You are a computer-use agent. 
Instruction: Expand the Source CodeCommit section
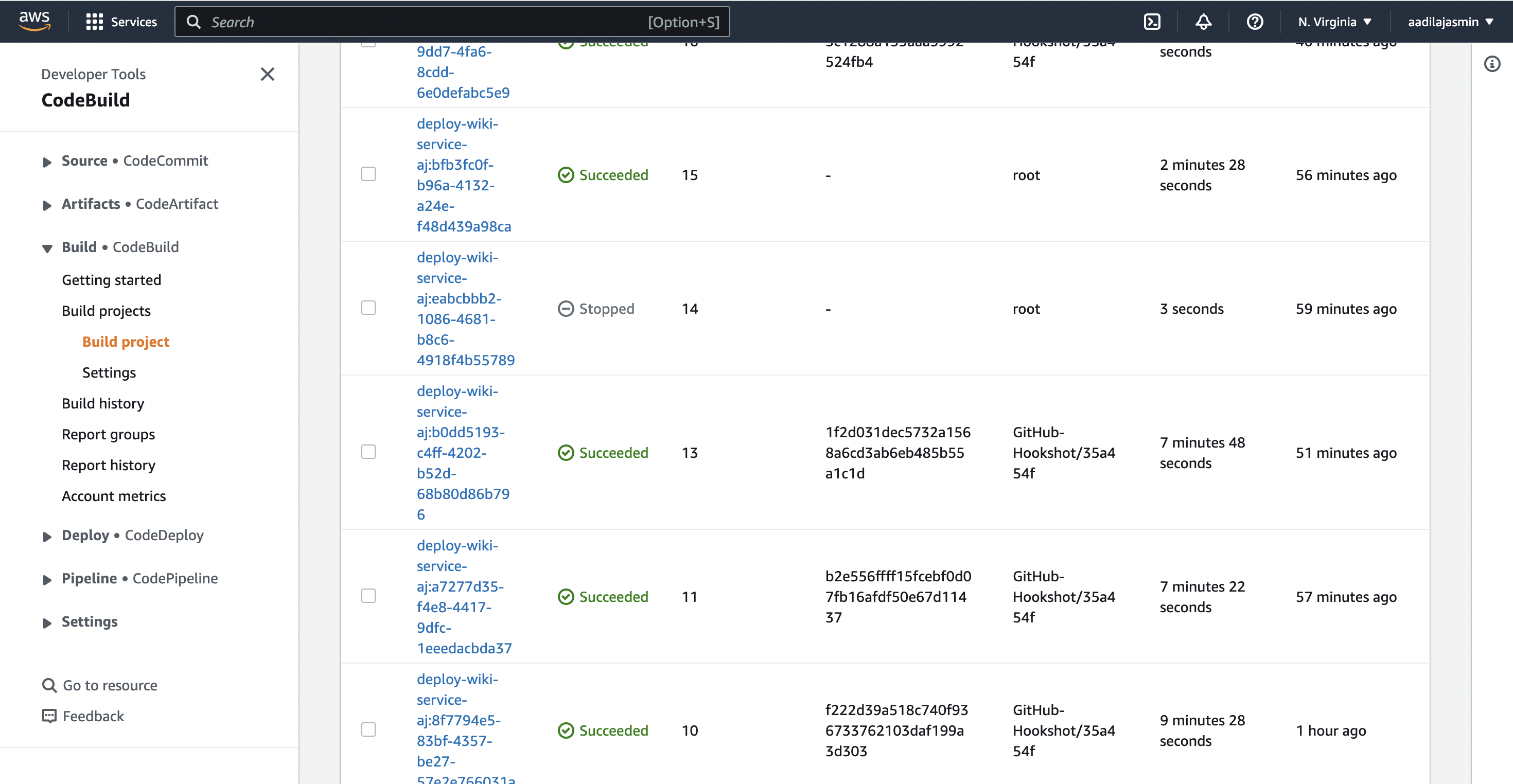click(x=47, y=162)
